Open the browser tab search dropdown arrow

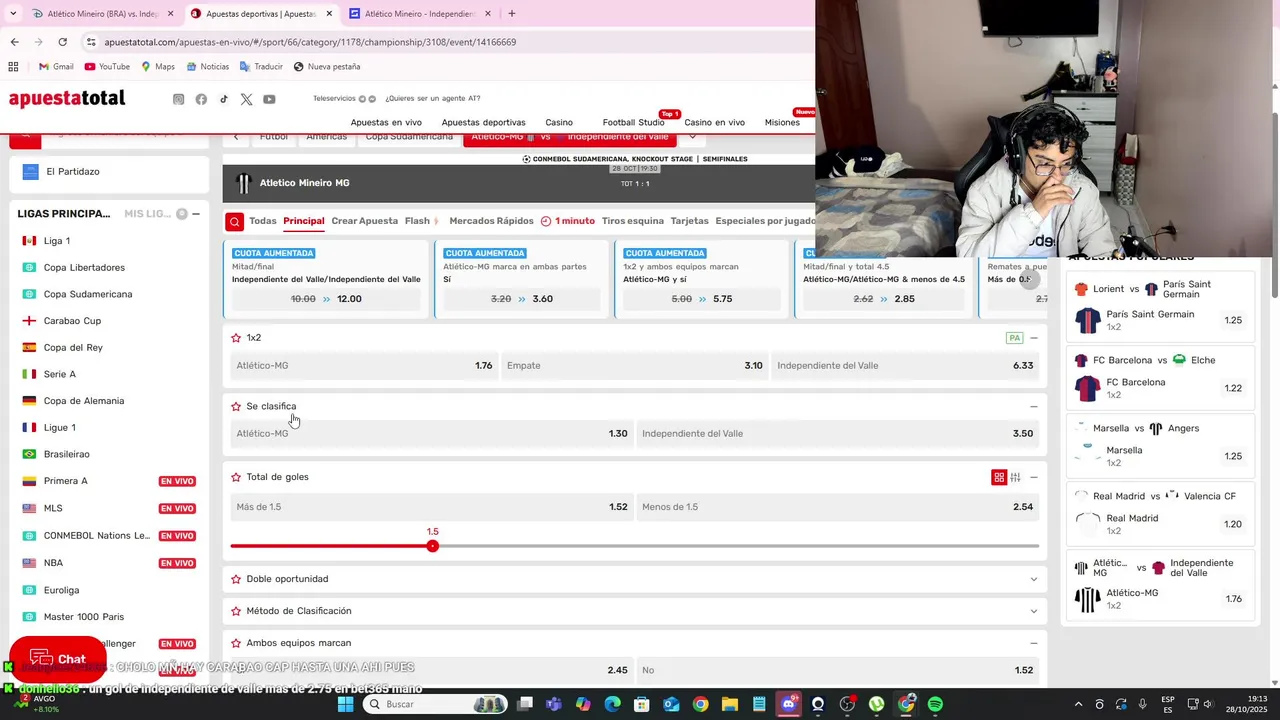tap(13, 14)
